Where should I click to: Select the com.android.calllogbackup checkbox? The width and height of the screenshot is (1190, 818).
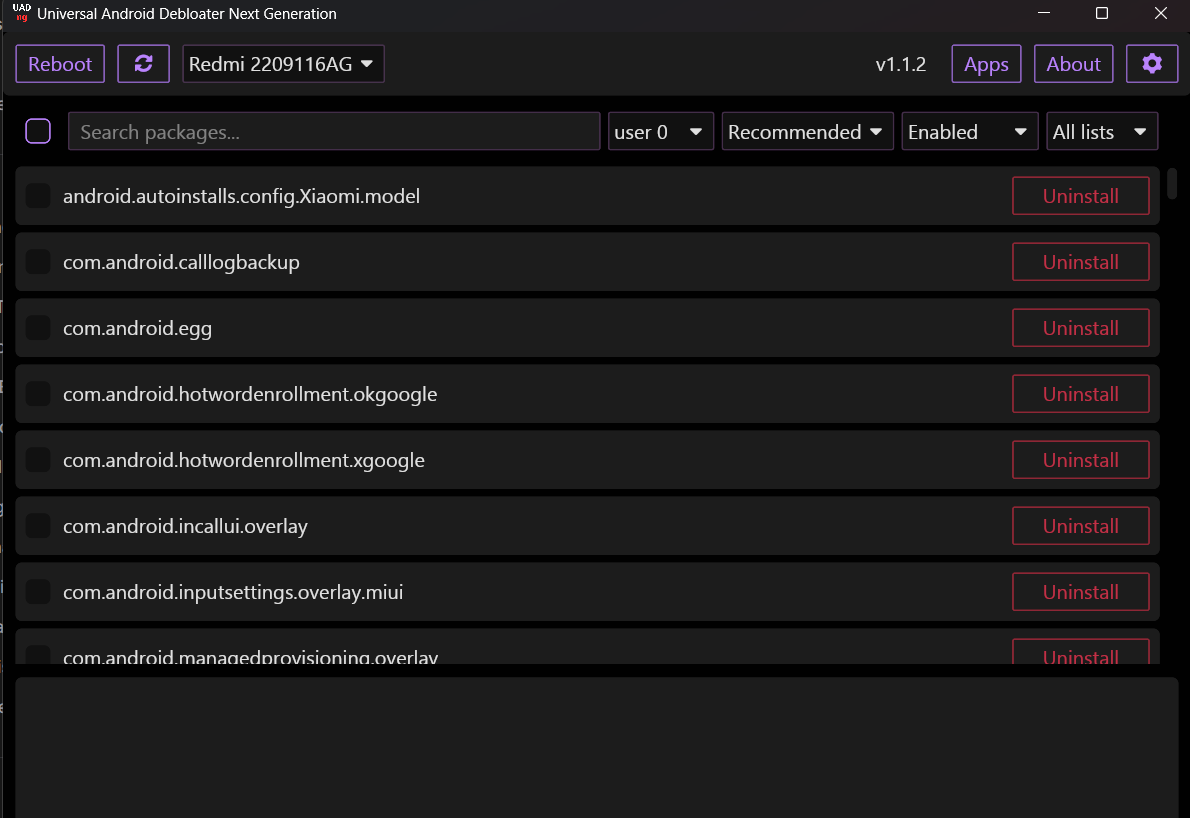pyautogui.click(x=38, y=262)
